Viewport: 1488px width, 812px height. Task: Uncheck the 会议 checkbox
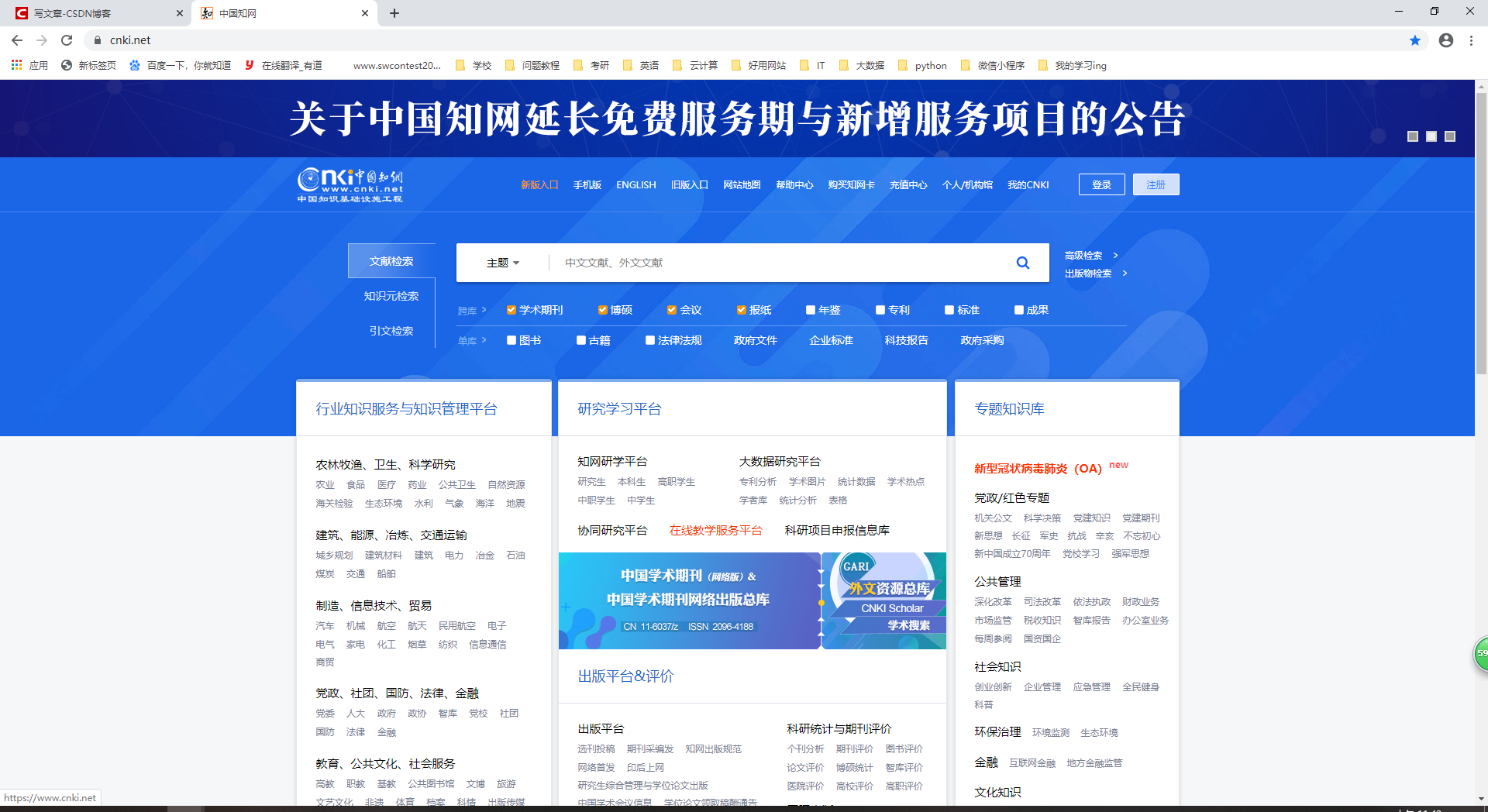pyautogui.click(x=672, y=310)
